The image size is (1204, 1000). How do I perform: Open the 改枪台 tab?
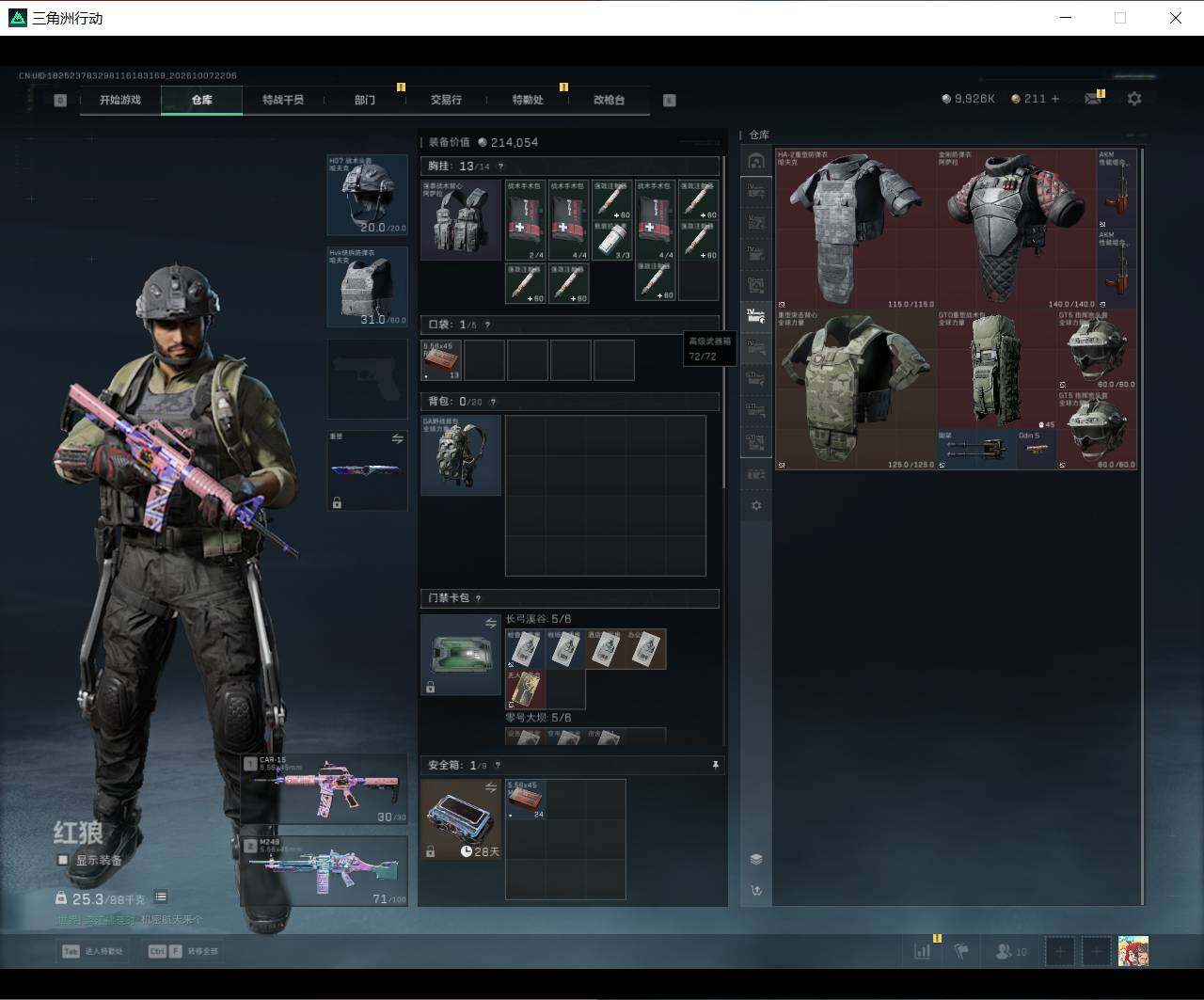609,100
